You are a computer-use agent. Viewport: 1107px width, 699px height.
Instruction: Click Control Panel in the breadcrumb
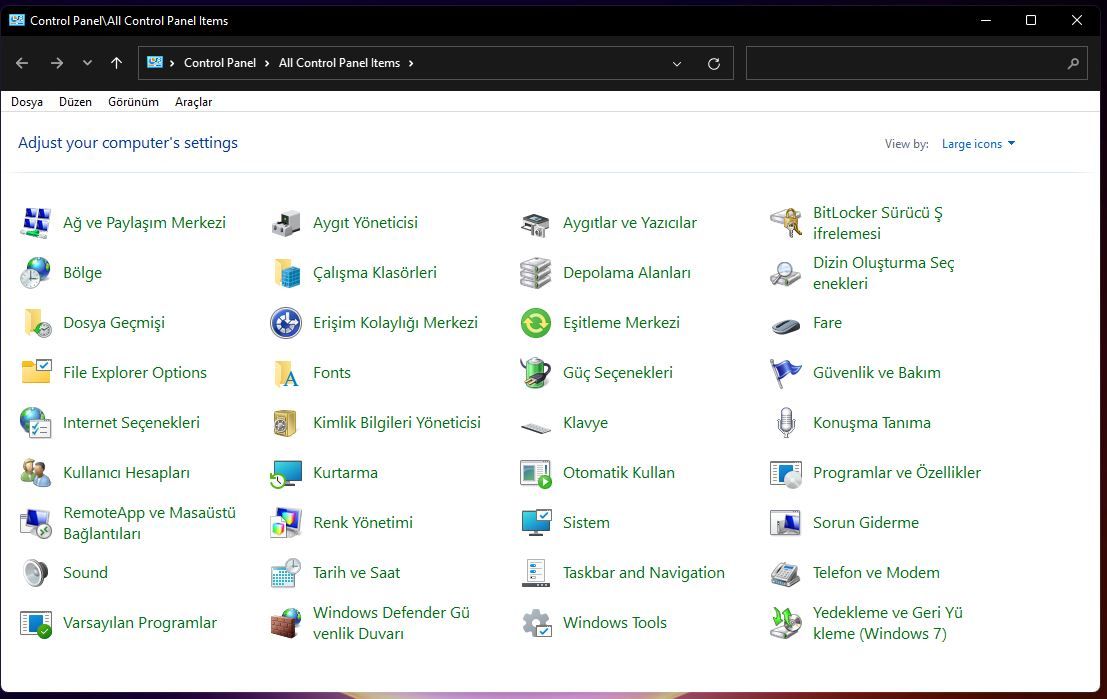click(220, 63)
